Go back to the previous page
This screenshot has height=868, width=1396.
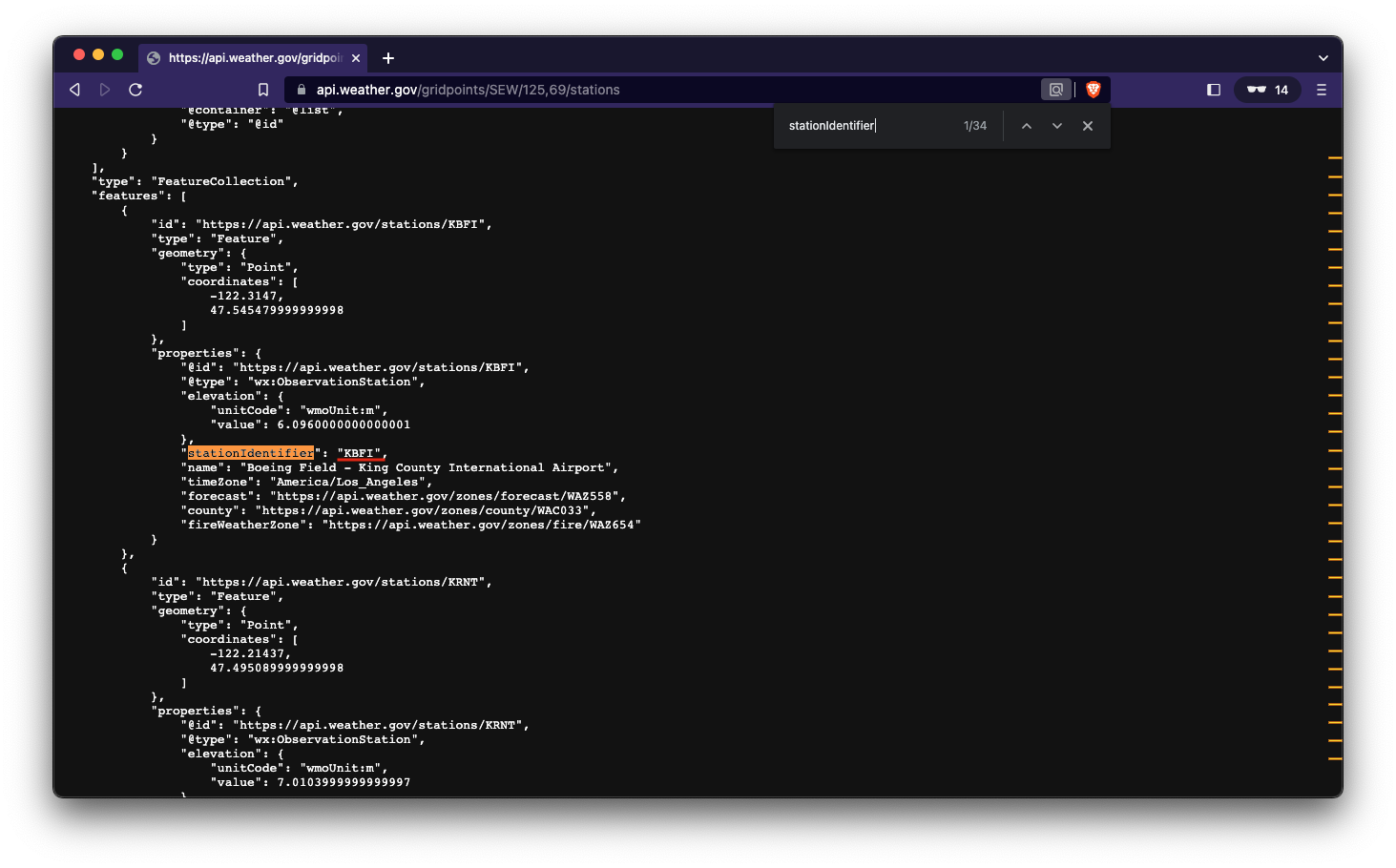[74, 90]
